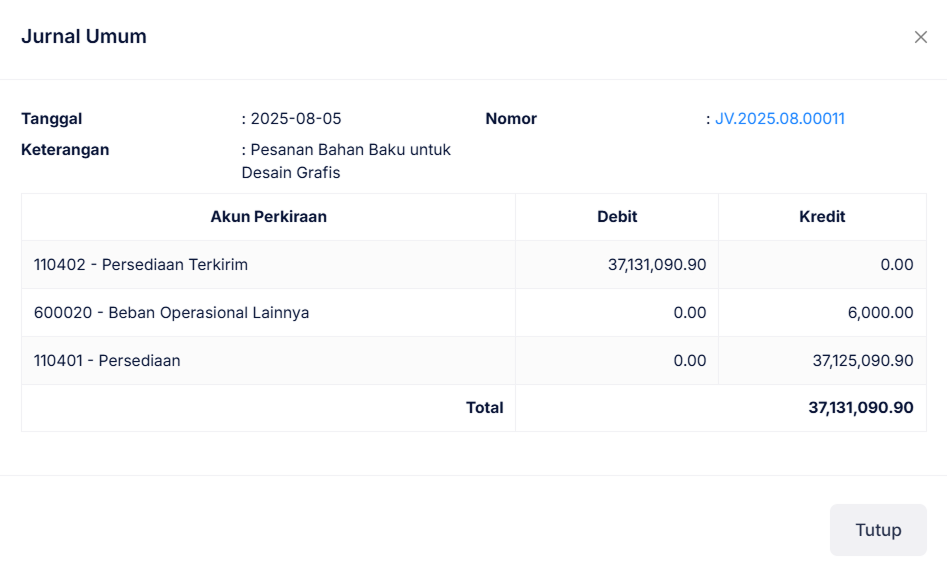Click the Keterangan field label
Image resolution: width=947 pixels, height=577 pixels.
65,150
